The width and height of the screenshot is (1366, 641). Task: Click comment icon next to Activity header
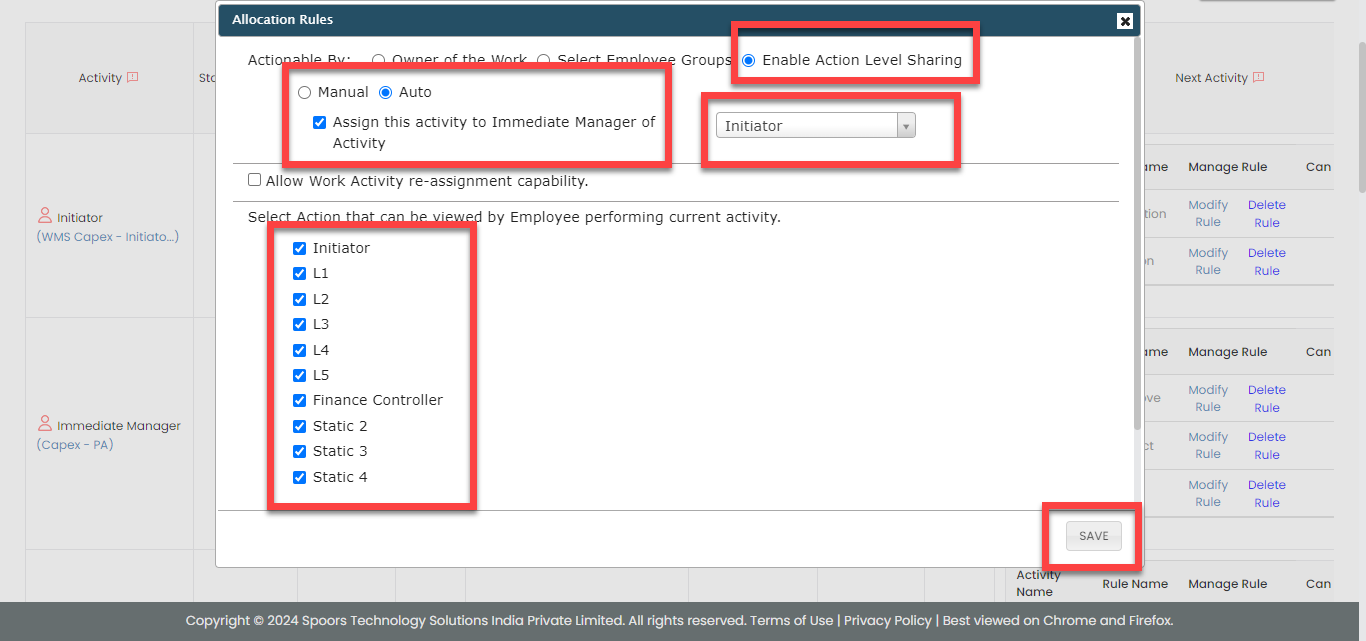pyautogui.click(x=132, y=78)
